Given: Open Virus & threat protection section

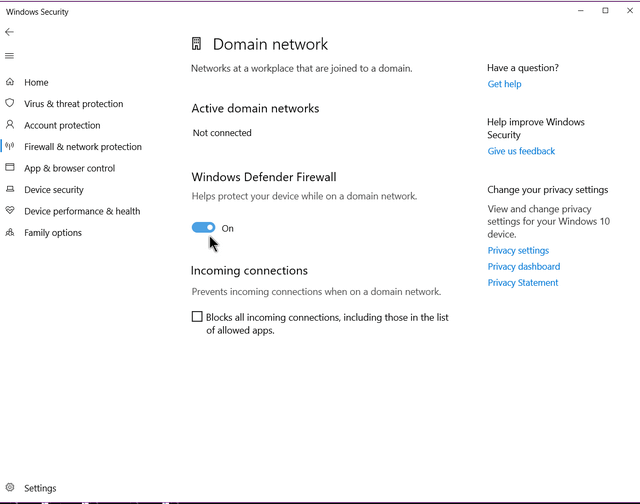Looking at the screenshot, I should (73, 104).
